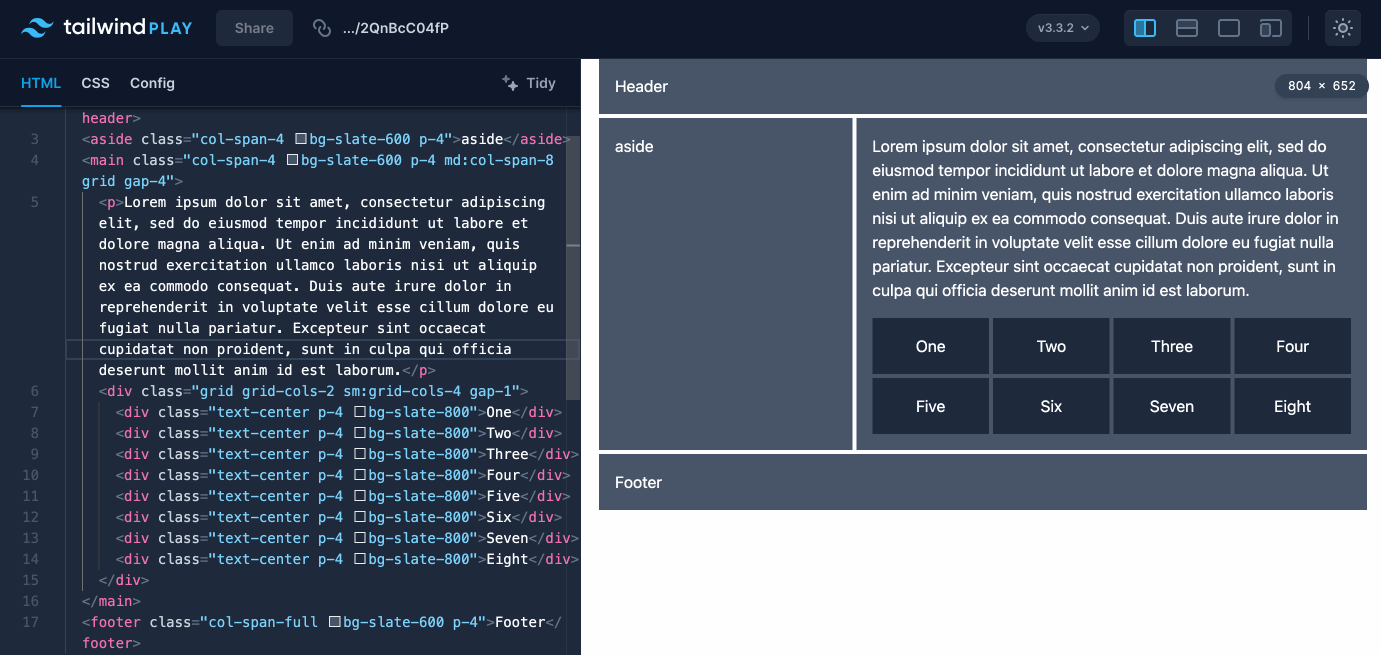Viewport: 1381px width, 655px height.
Task: Open the Config tab
Action: click(x=152, y=83)
